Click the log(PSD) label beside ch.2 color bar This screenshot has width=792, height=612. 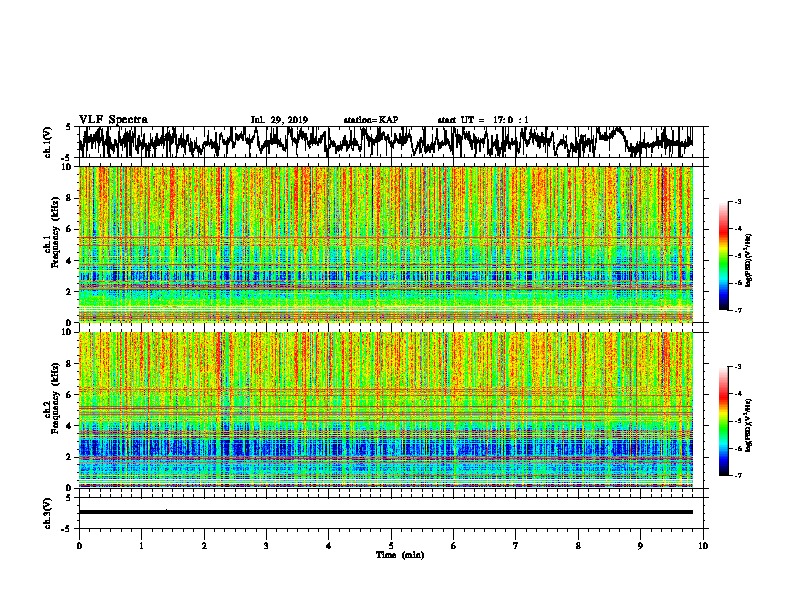[x=749, y=425]
